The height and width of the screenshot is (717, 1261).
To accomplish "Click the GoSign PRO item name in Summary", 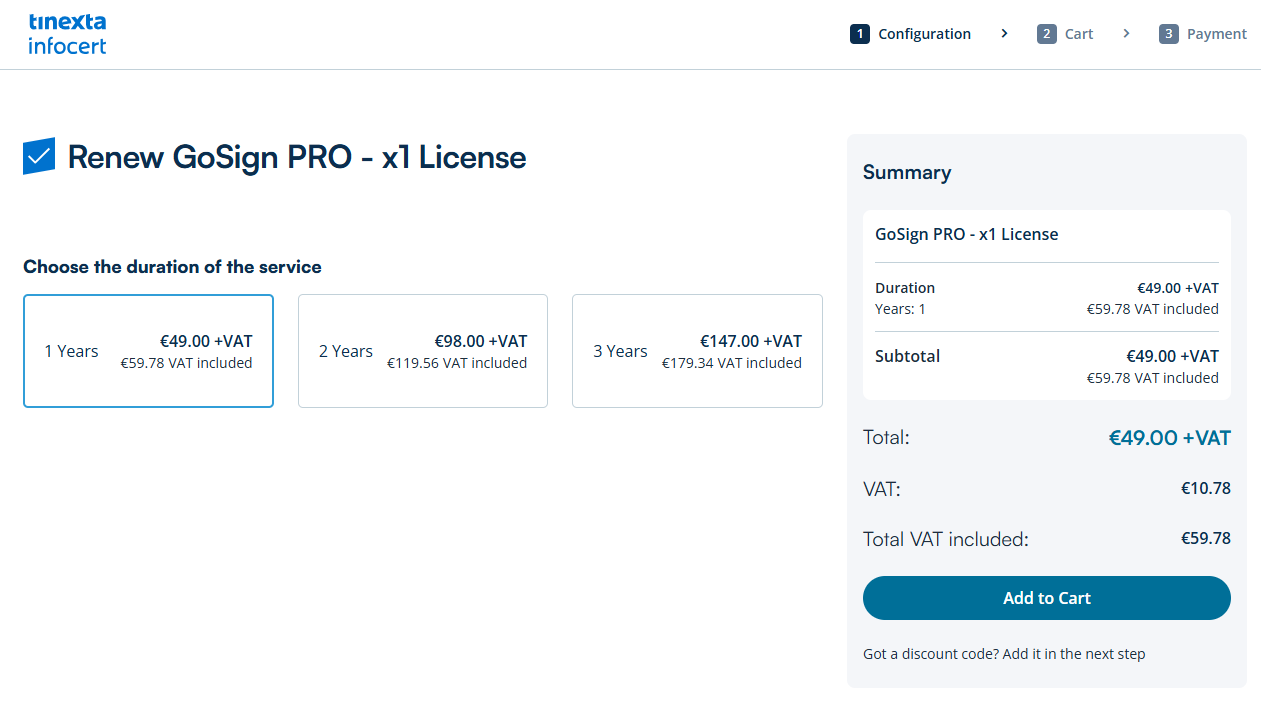I will [966, 235].
